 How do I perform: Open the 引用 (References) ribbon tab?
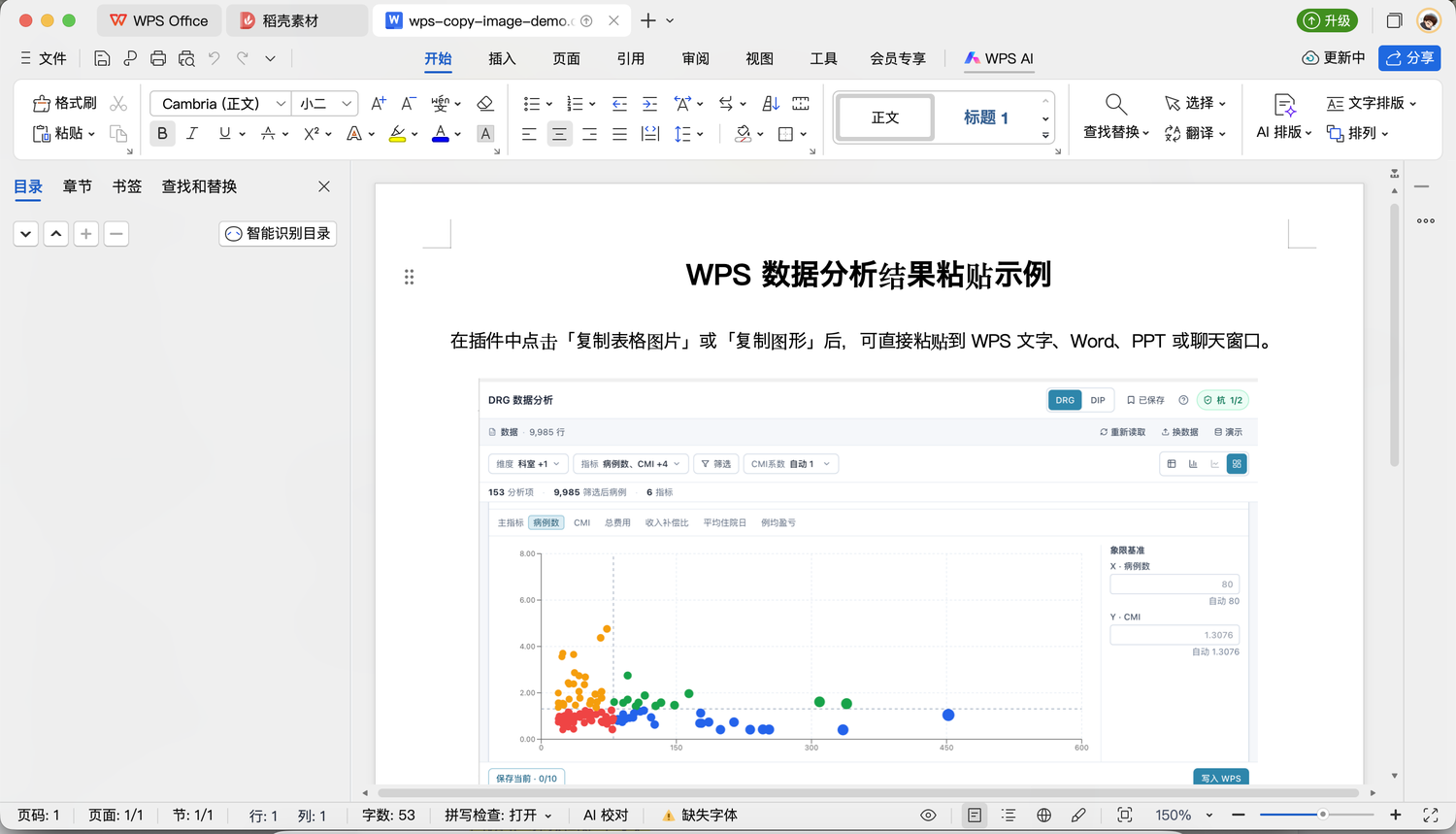click(x=631, y=58)
